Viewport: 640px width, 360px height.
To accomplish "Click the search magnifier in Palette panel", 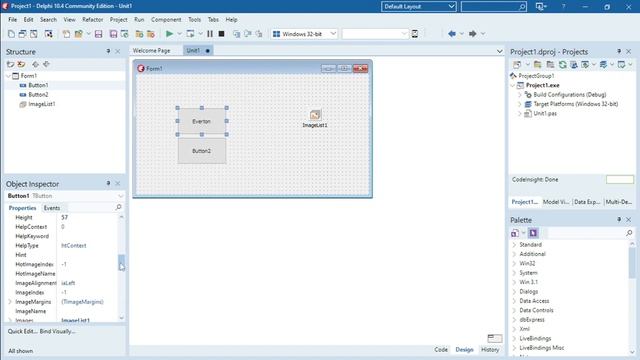I will pos(629,233).
